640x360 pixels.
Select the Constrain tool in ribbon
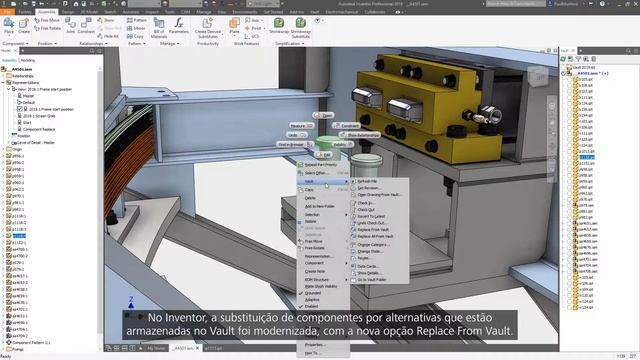pyautogui.click(x=86, y=26)
